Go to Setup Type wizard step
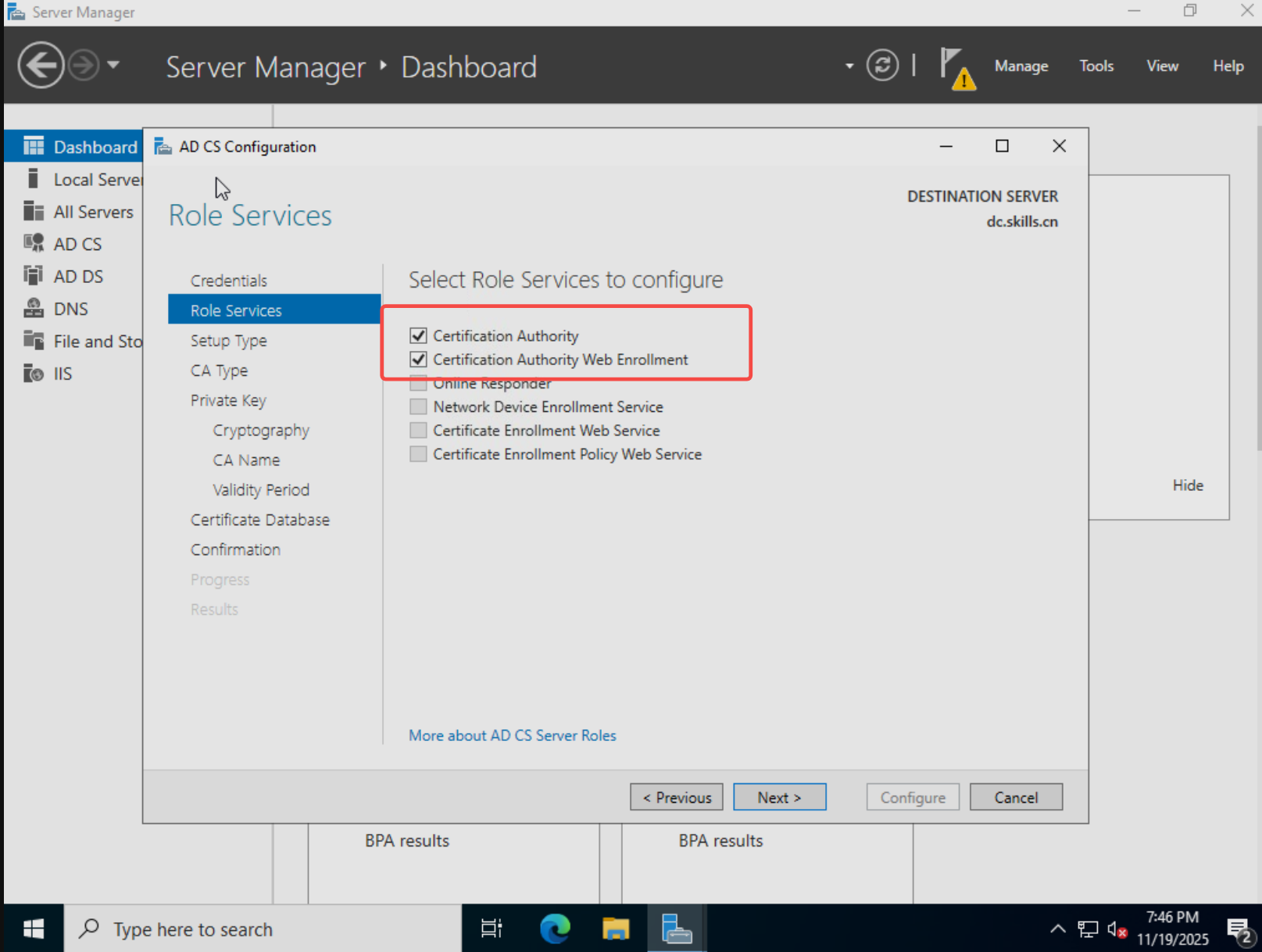Viewport: 1262px width, 952px height. coord(228,341)
